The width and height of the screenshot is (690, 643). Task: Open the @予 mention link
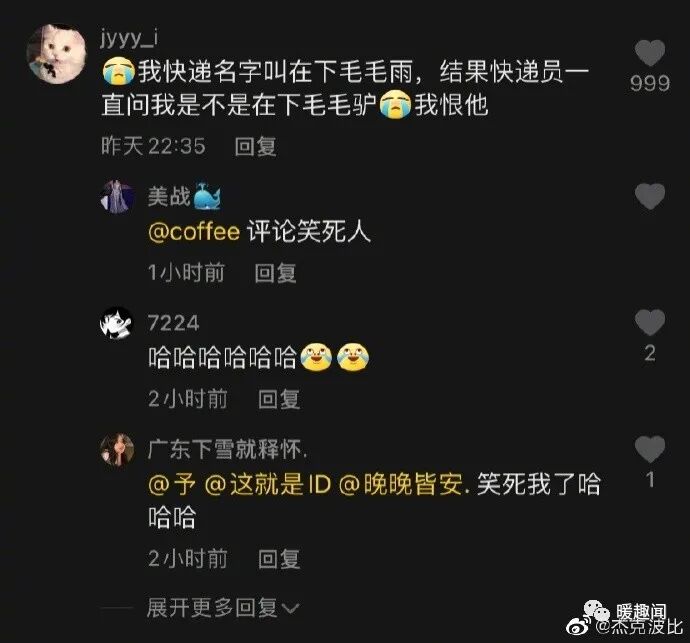tap(172, 484)
